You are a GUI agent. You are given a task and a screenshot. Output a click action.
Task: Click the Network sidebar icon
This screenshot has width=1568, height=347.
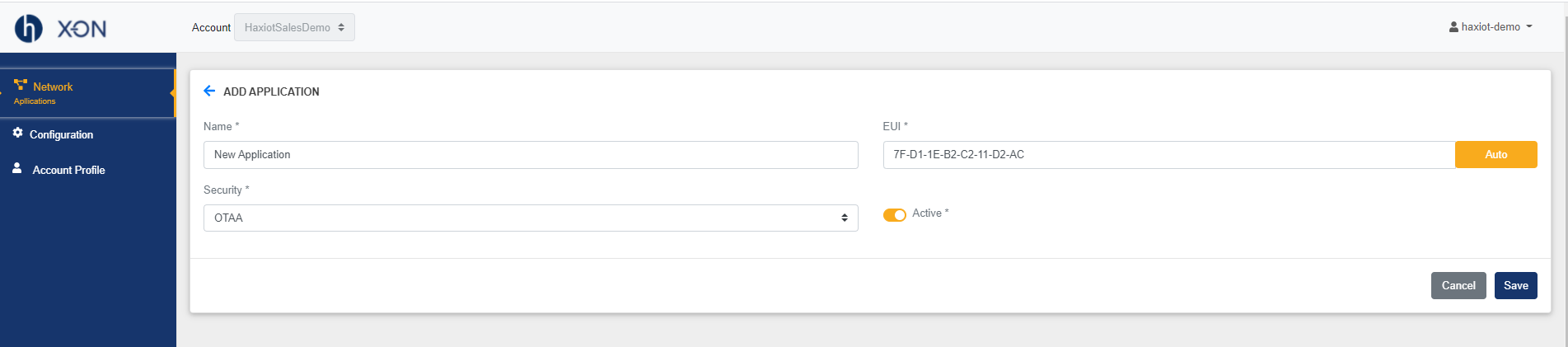coord(21,85)
